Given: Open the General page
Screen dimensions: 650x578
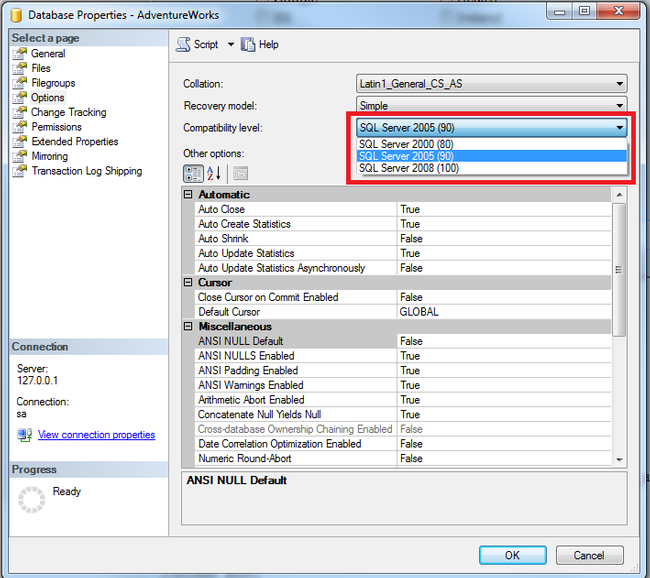Looking at the screenshot, I should pos(48,53).
